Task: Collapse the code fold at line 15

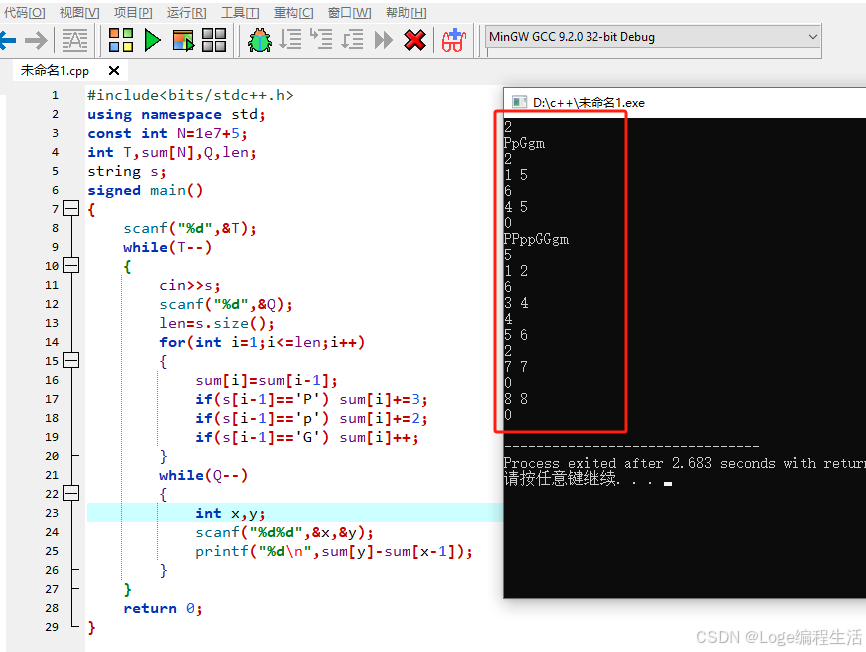Action: tap(71, 360)
